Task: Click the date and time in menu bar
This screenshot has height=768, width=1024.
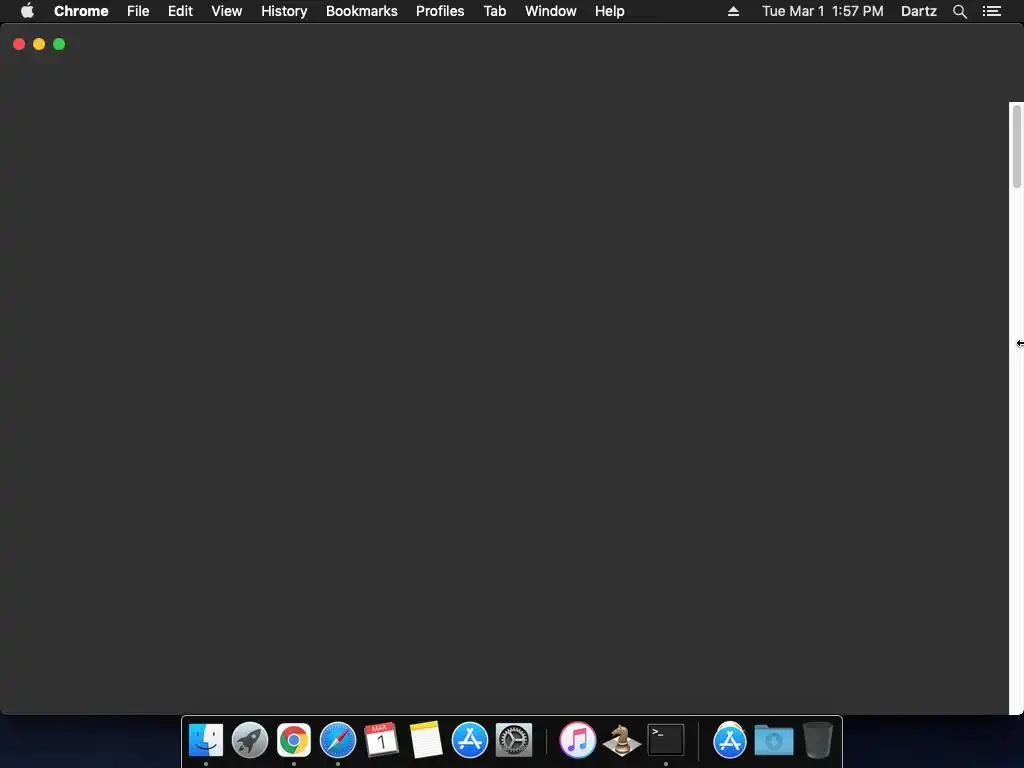Action: pyautogui.click(x=823, y=11)
